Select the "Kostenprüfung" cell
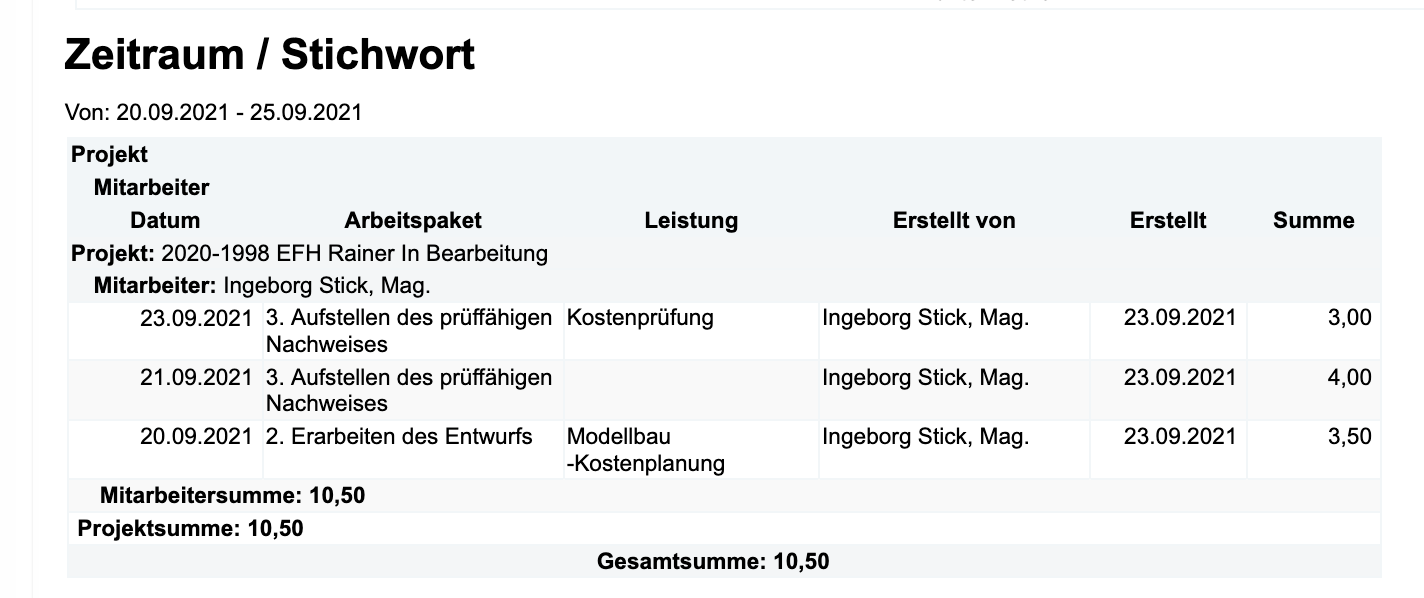 pos(640,319)
